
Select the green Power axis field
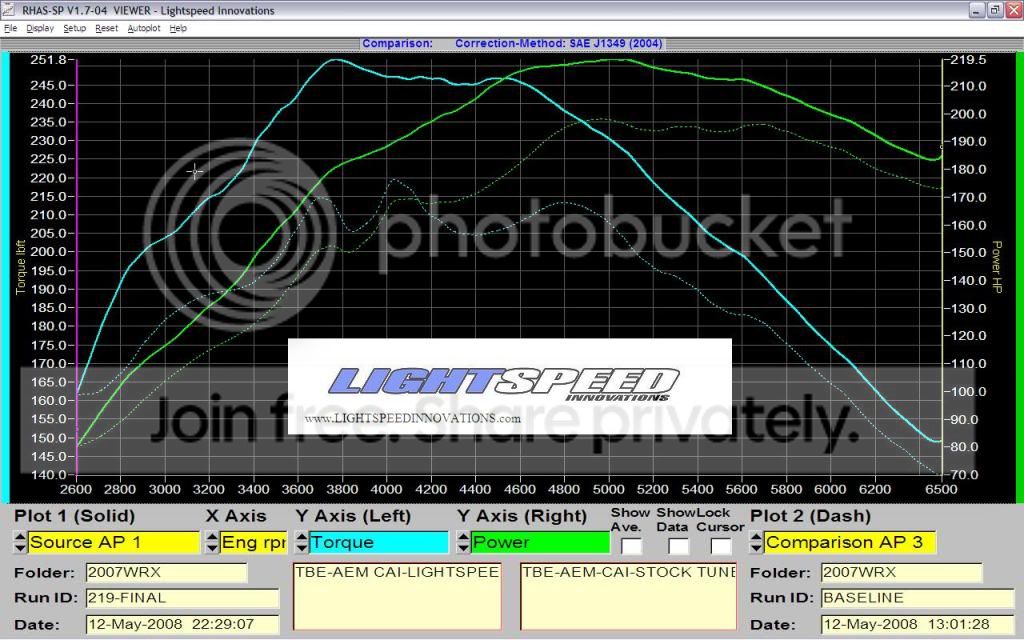coord(539,542)
